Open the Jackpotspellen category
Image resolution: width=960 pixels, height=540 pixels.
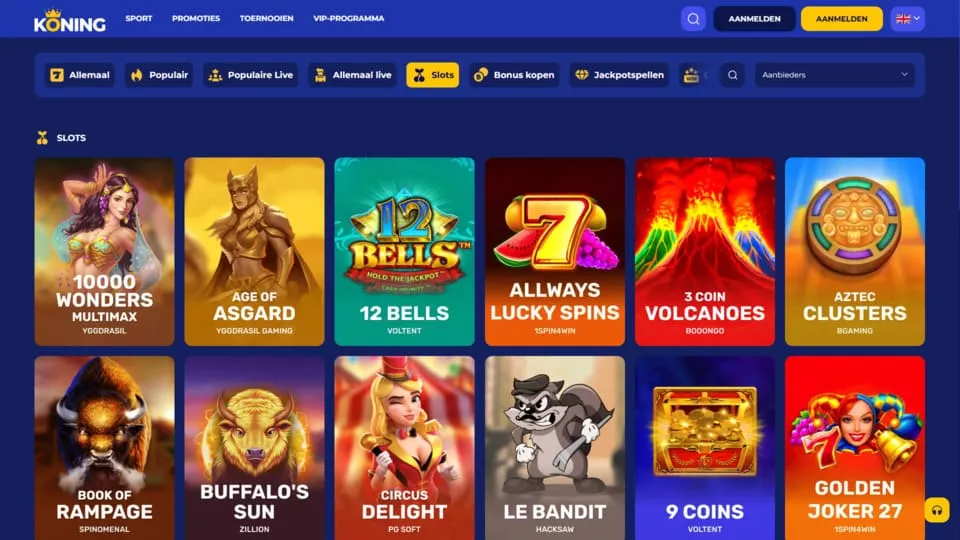(619, 75)
